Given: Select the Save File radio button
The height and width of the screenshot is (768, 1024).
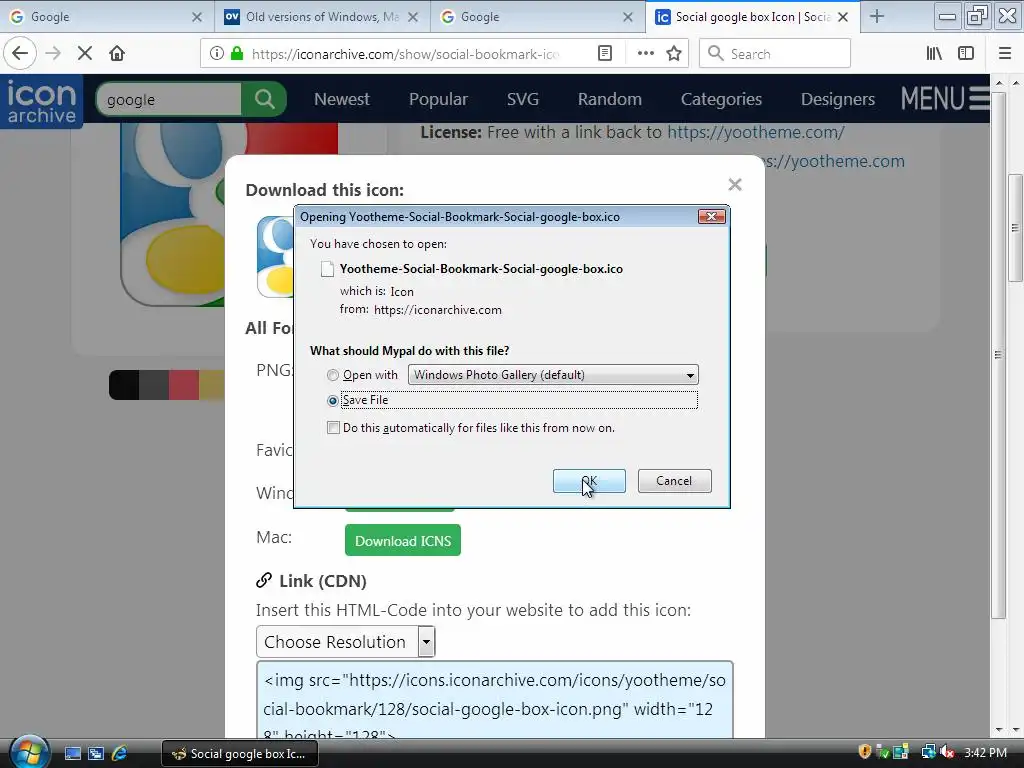Looking at the screenshot, I should [333, 400].
